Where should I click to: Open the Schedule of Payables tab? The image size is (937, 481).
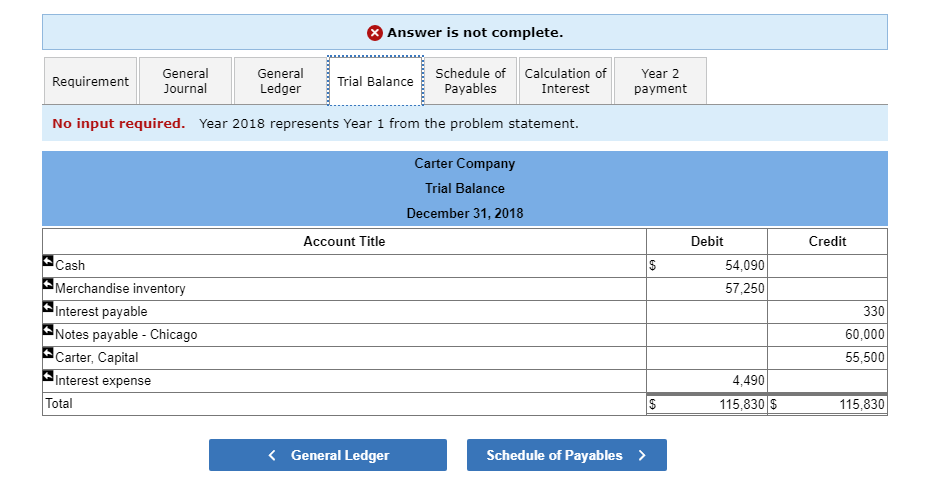click(x=470, y=81)
